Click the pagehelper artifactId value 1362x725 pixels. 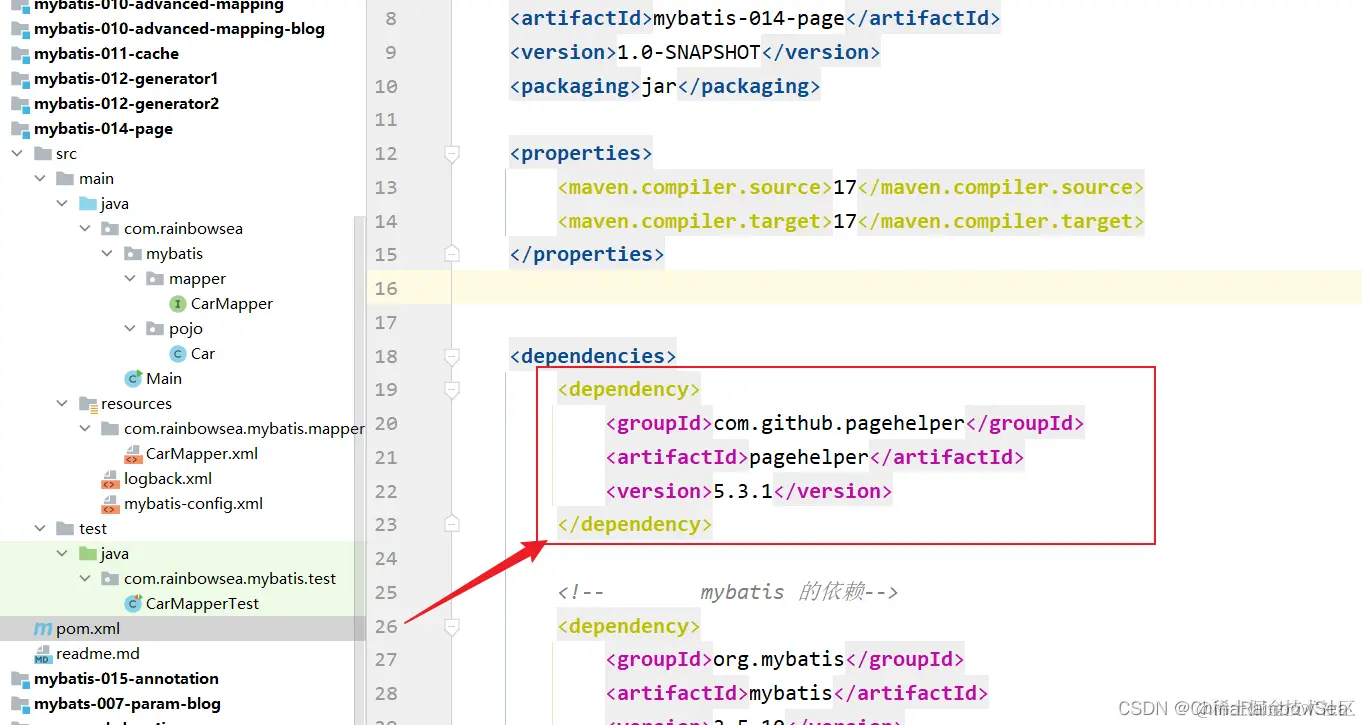[809, 458]
